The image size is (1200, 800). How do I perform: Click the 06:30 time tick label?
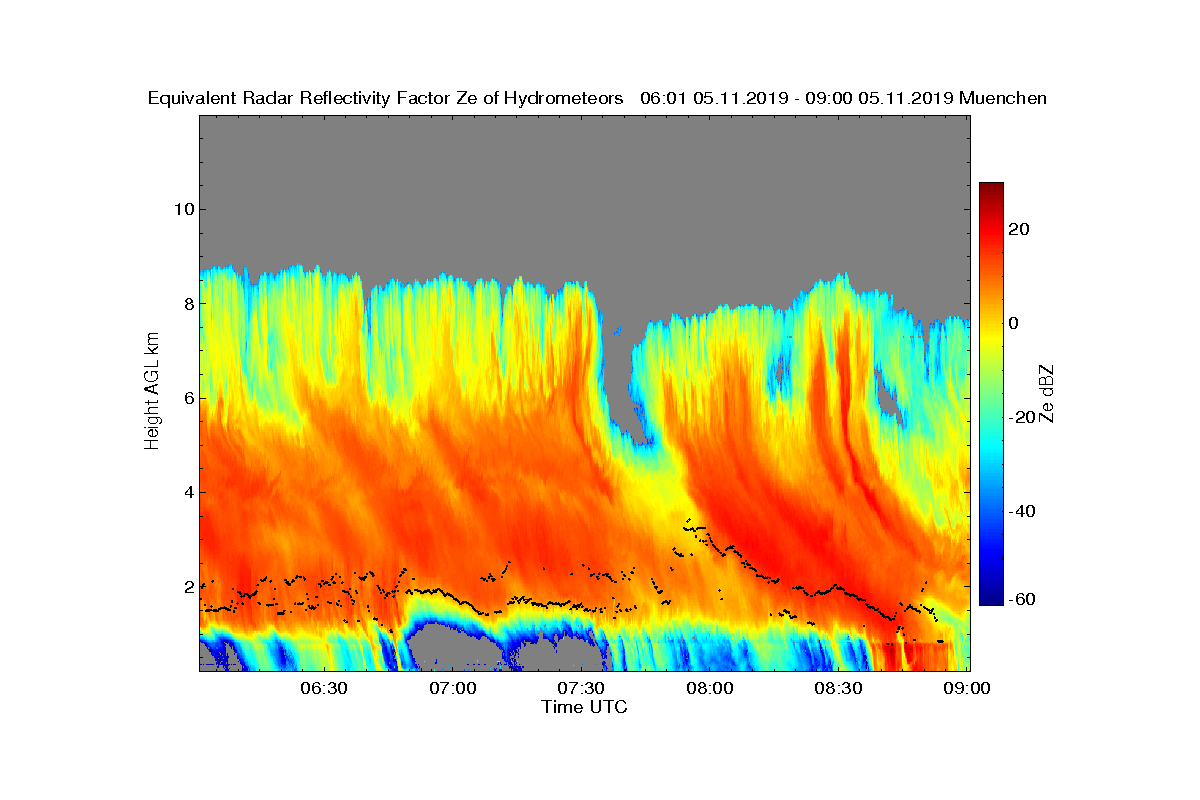click(x=323, y=688)
